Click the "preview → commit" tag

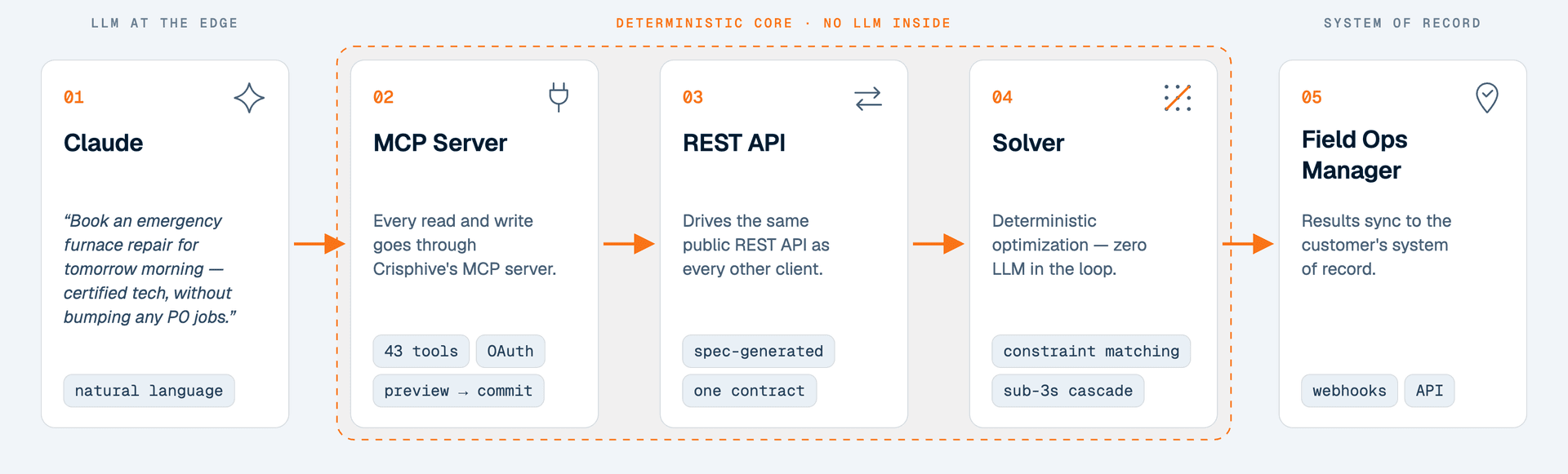[x=458, y=391]
